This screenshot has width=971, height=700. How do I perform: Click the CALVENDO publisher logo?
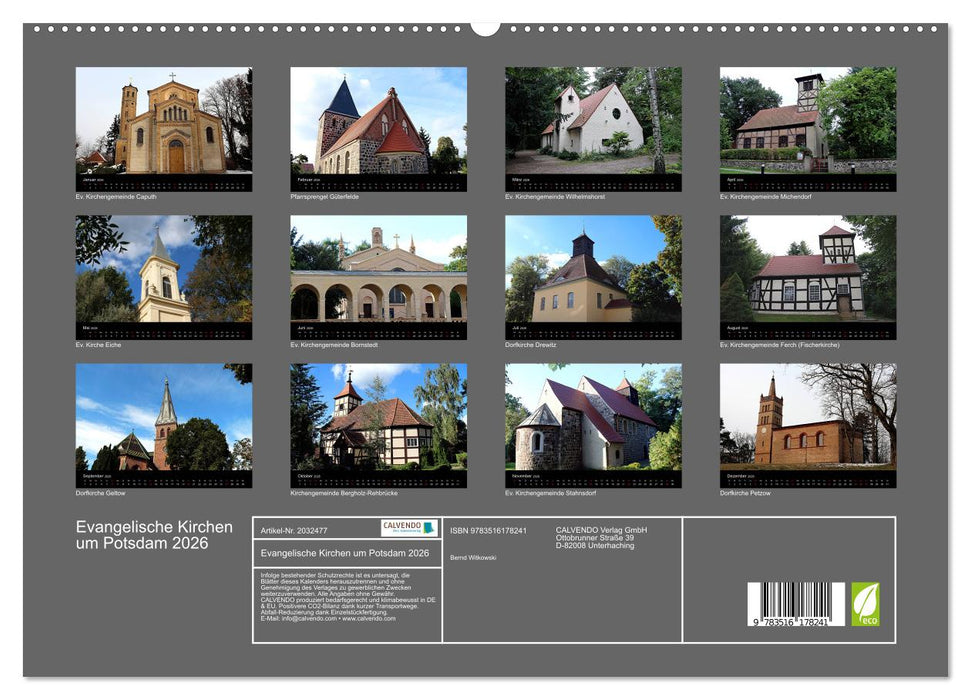[410, 526]
